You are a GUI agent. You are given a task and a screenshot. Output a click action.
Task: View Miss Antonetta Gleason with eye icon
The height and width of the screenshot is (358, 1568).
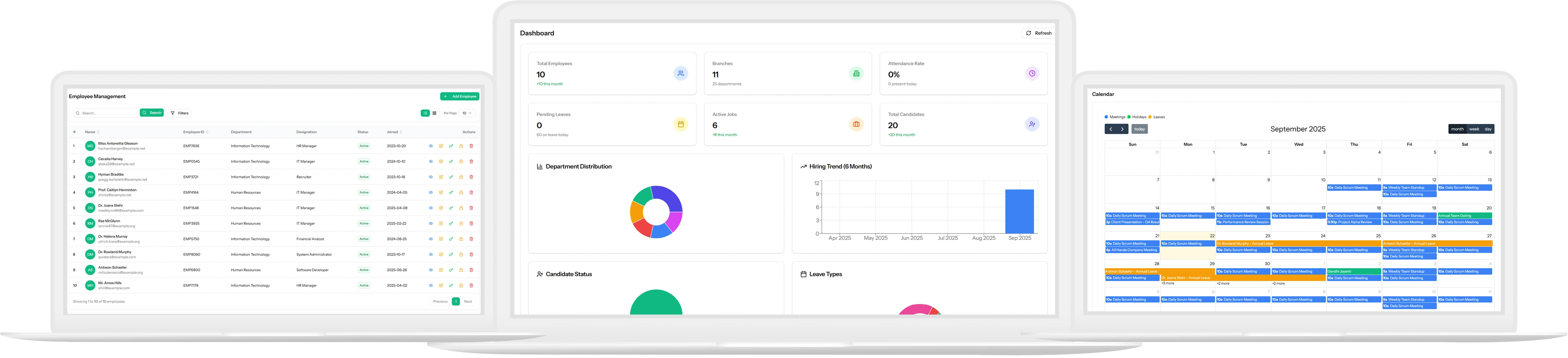pos(430,146)
